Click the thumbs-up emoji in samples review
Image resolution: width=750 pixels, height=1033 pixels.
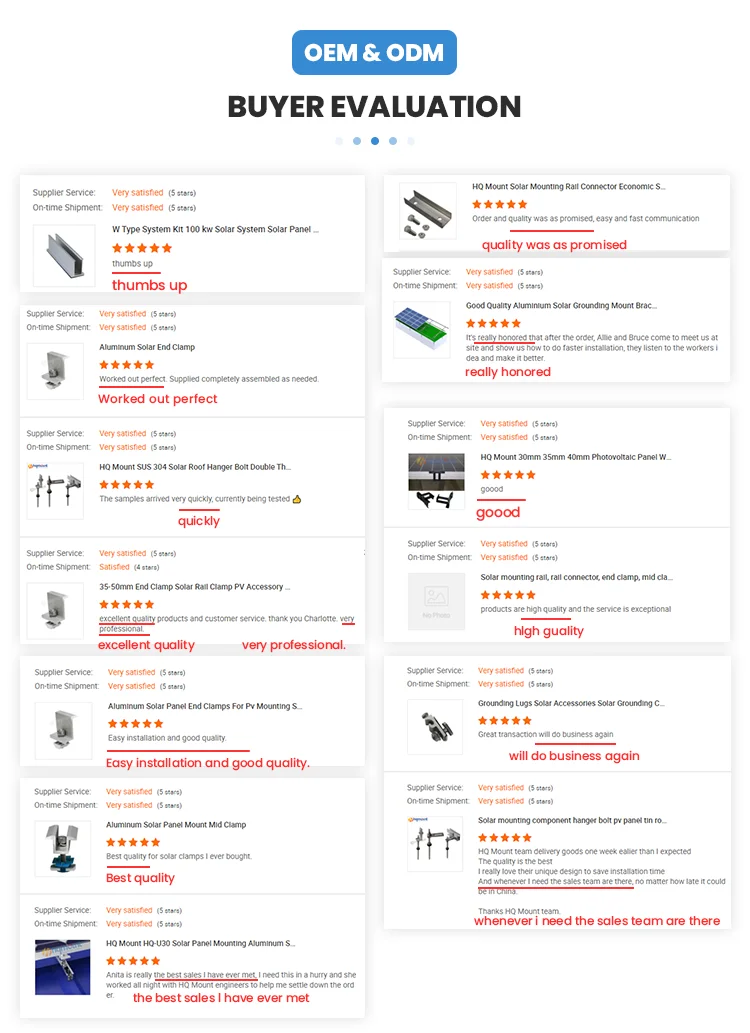pyautogui.click(x=297, y=499)
